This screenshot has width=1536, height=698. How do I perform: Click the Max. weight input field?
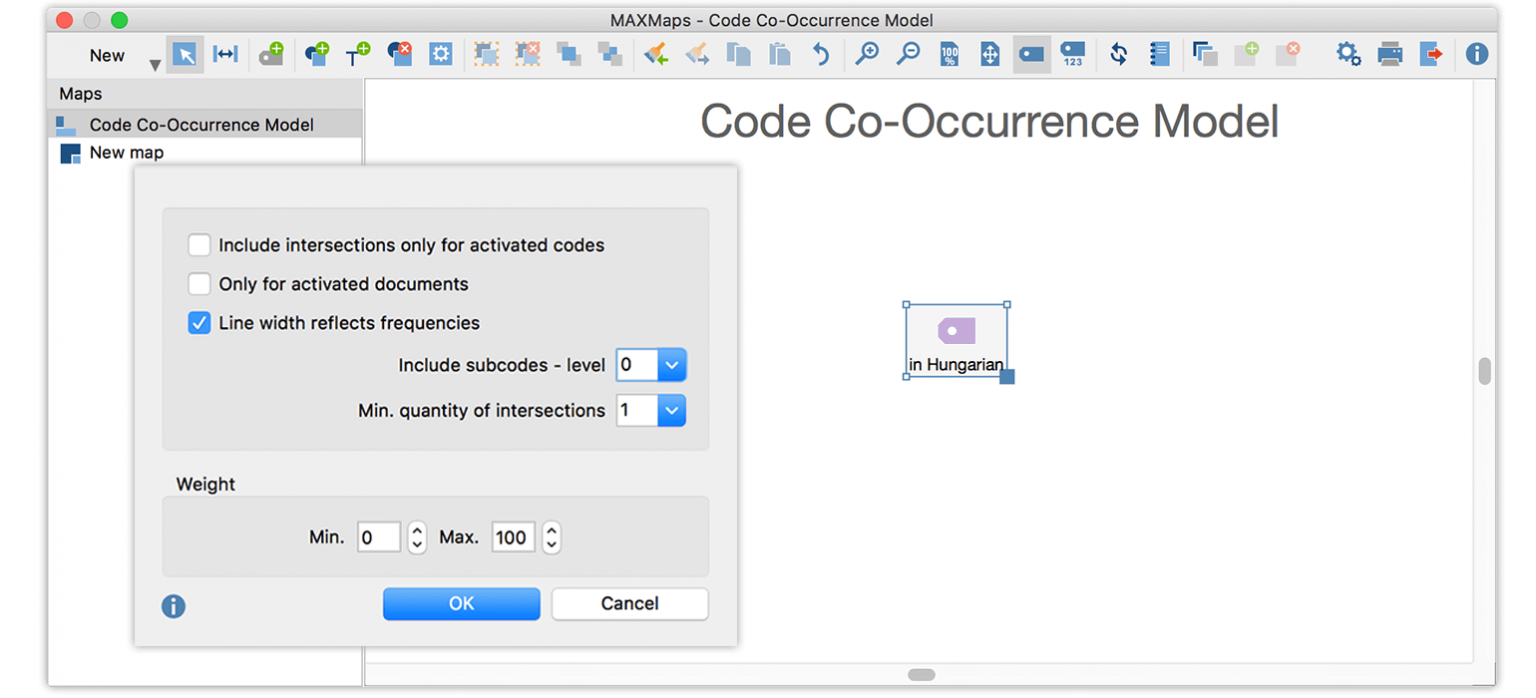point(513,537)
